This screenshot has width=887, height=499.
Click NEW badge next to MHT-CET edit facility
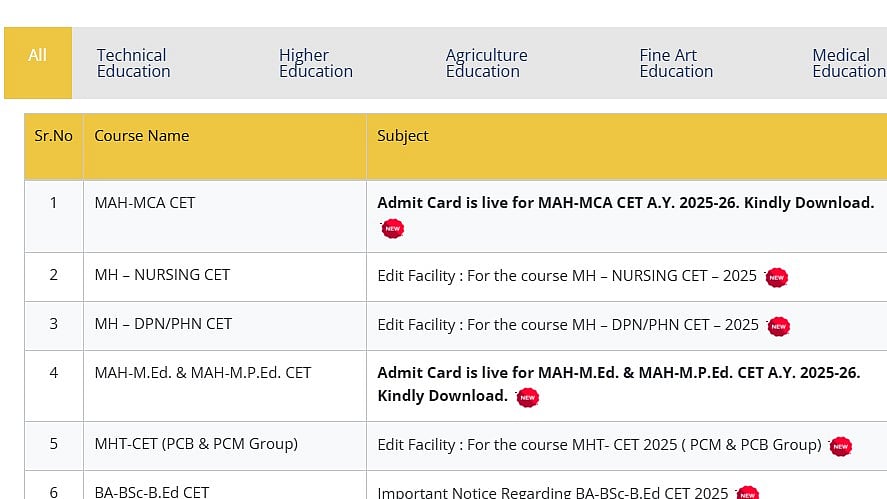[x=841, y=446]
